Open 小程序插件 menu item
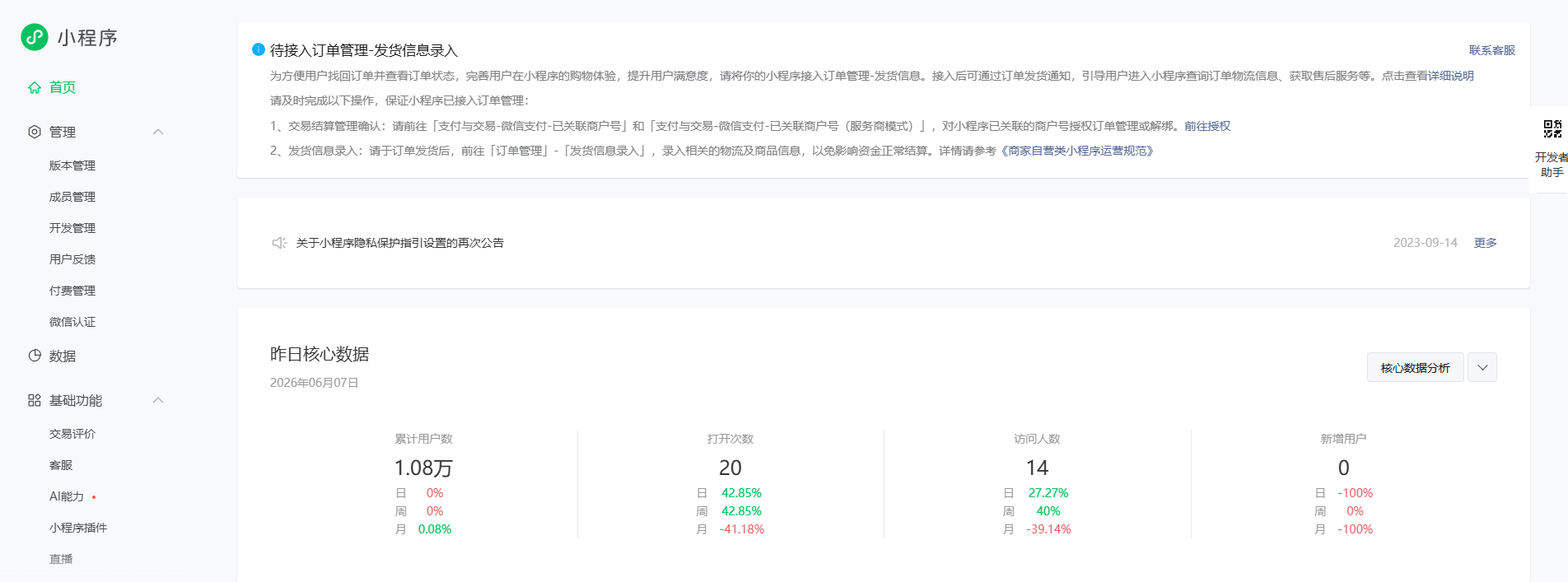This screenshot has width=1568, height=582. pos(78,528)
